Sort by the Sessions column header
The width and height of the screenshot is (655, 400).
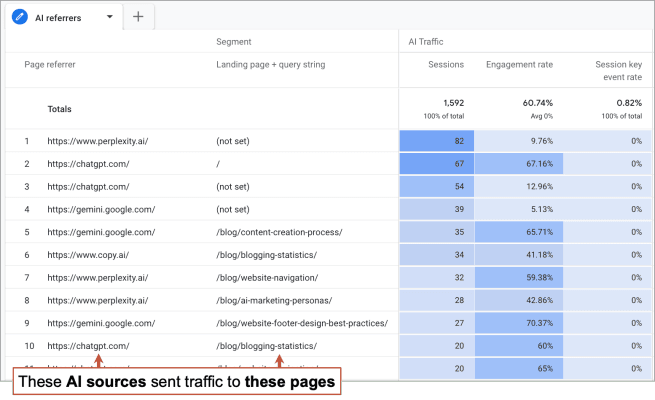tap(444, 65)
